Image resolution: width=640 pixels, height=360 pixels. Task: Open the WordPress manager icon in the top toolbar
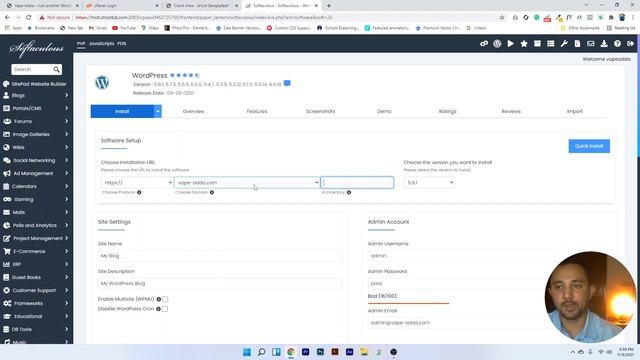pos(497,43)
